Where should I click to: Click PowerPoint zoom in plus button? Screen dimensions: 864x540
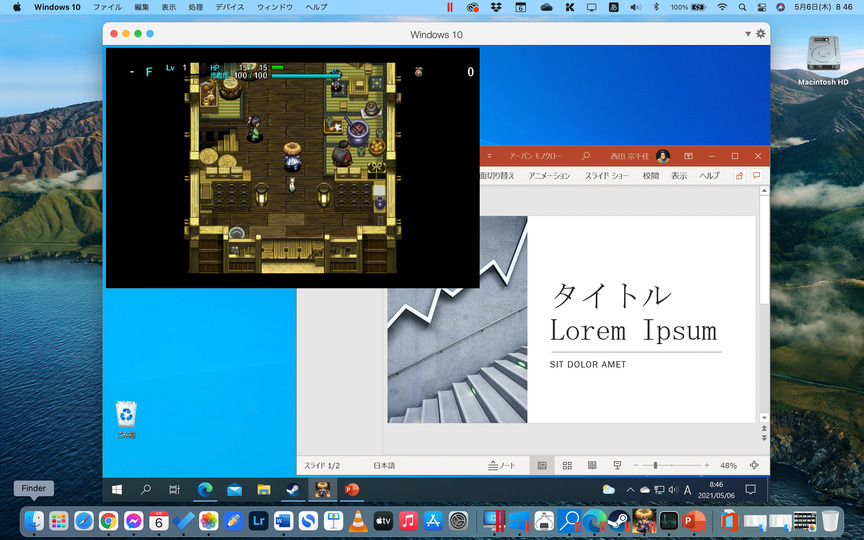[x=707, y=466]
